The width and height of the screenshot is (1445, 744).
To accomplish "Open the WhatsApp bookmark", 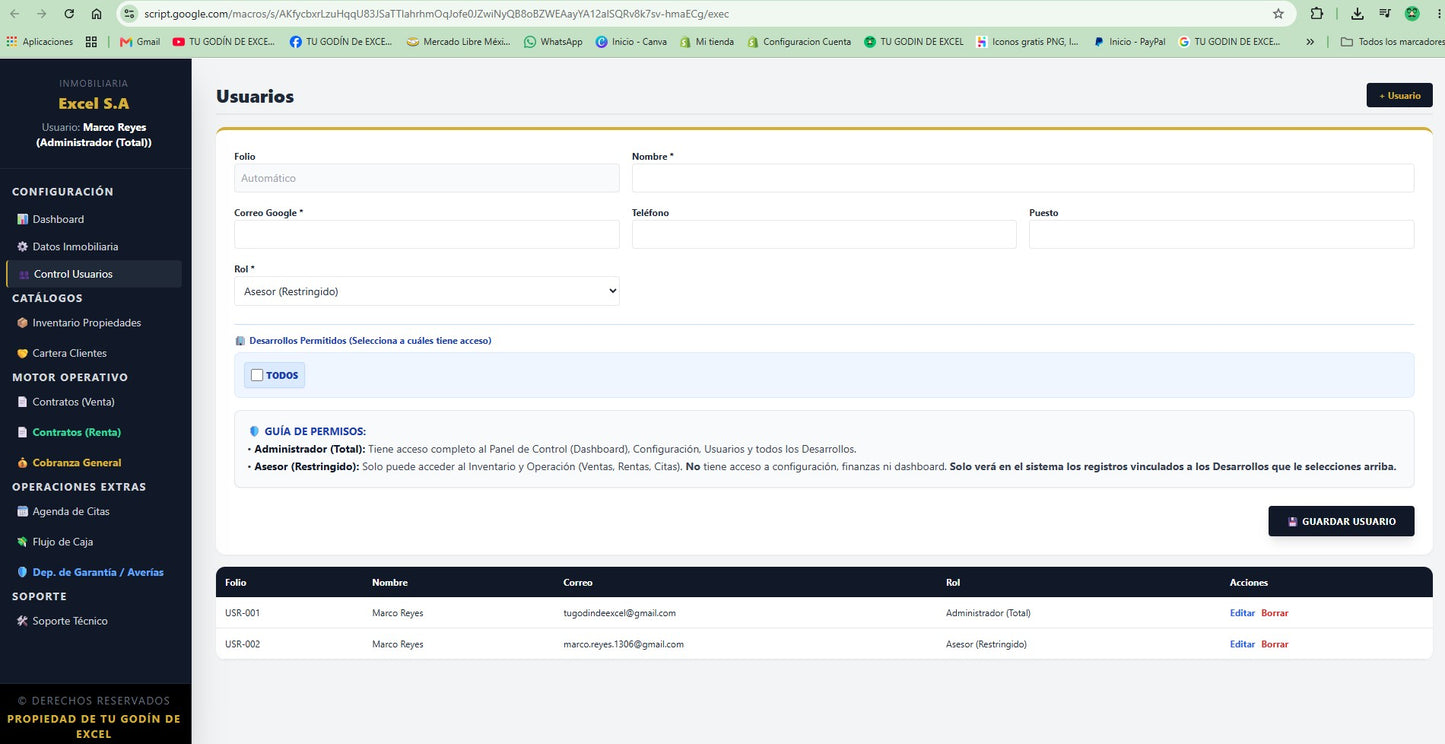I will pos(553,42).
